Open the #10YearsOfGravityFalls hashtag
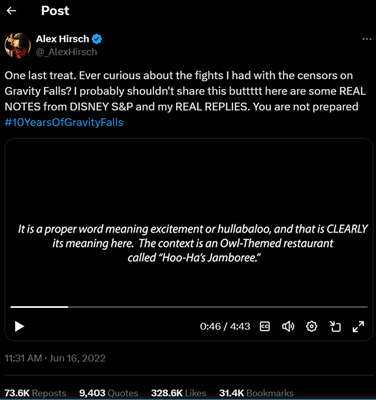This screenshot has width=376, height=400. 64,122
